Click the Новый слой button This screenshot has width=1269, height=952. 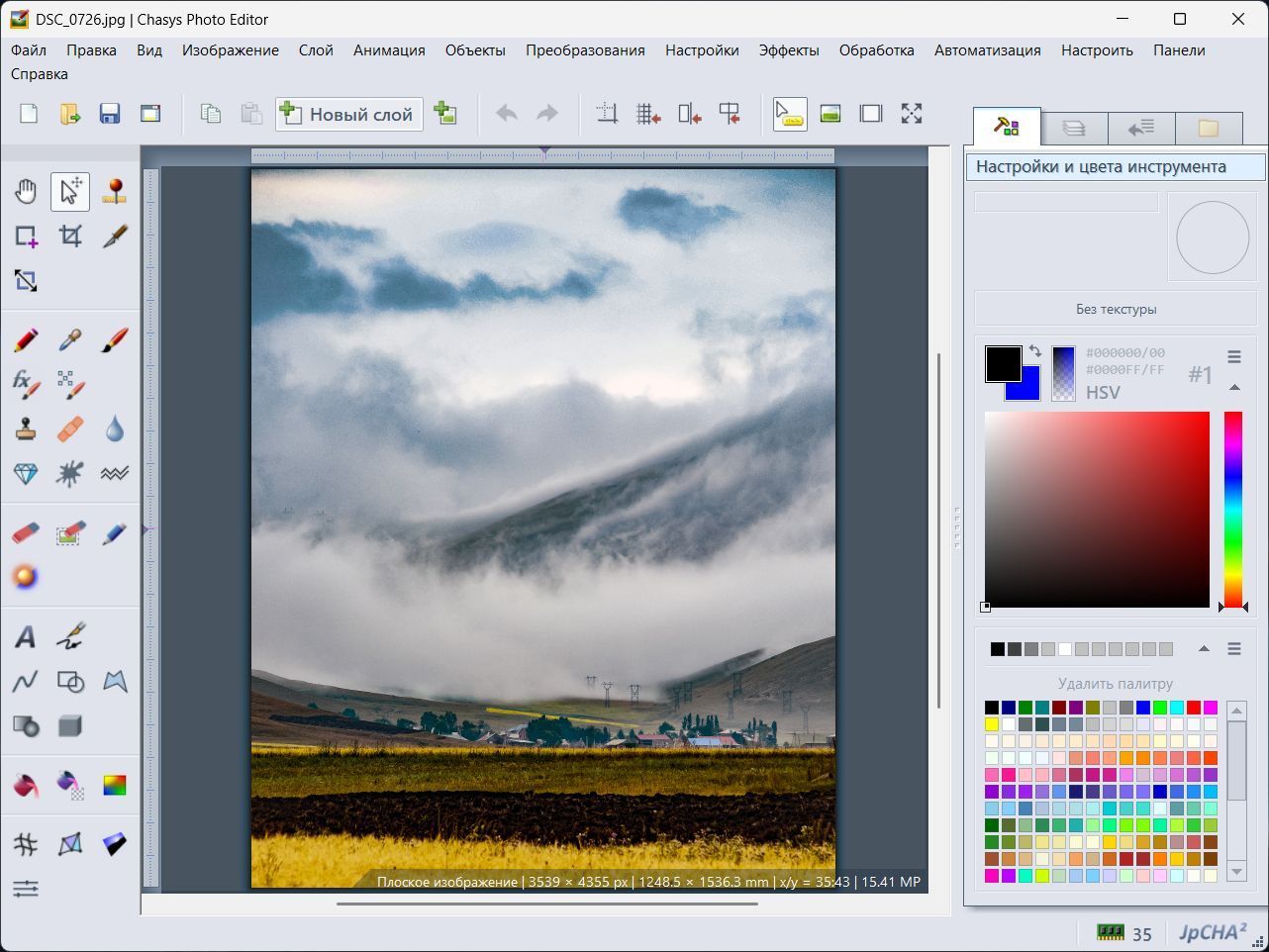coord(349,114)
